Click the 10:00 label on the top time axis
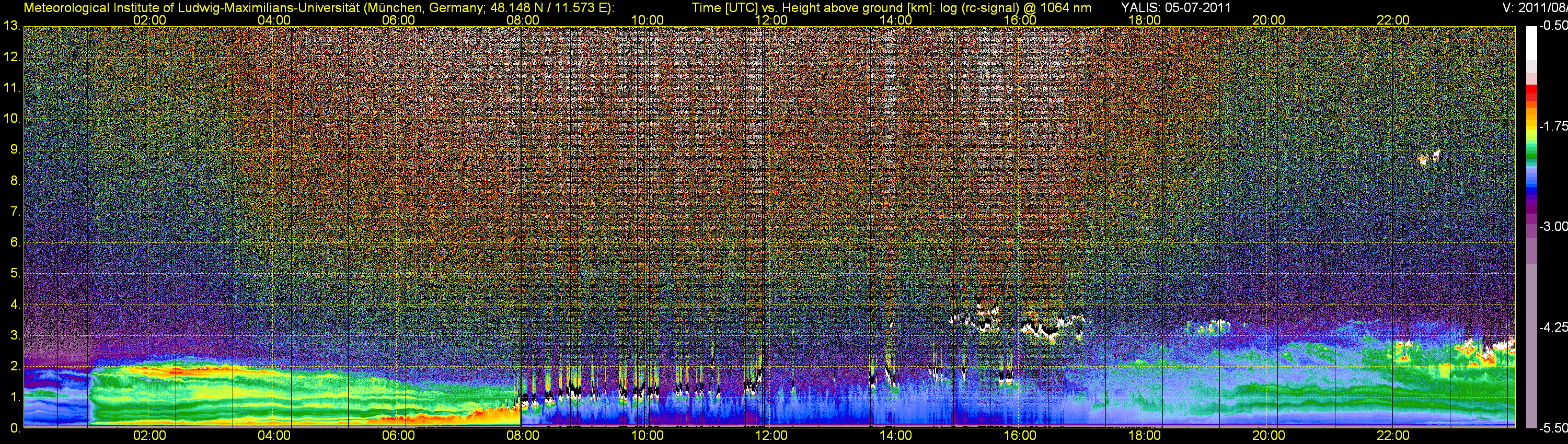Screen dimensions: 1568x444 tap(647, 20)
